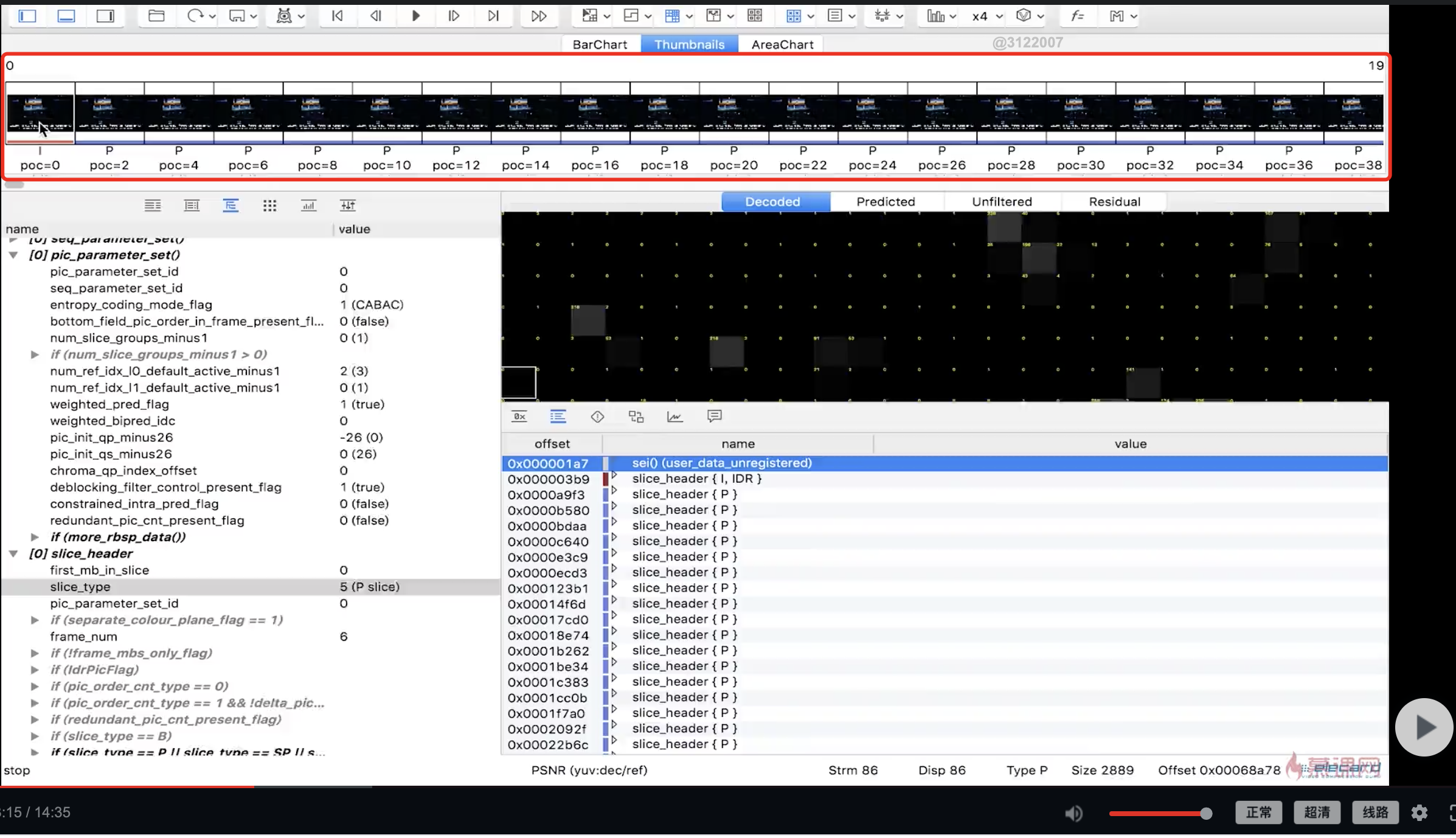Collapse the pic_parameter_set() tree node
The width and height of the screenshot is (1456, 838).
click(13, 255)
